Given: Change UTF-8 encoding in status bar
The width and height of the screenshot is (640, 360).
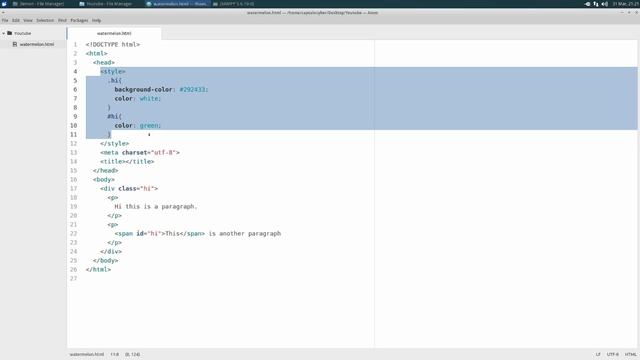Looking at the screenshot, I should (x=613, y=354).
